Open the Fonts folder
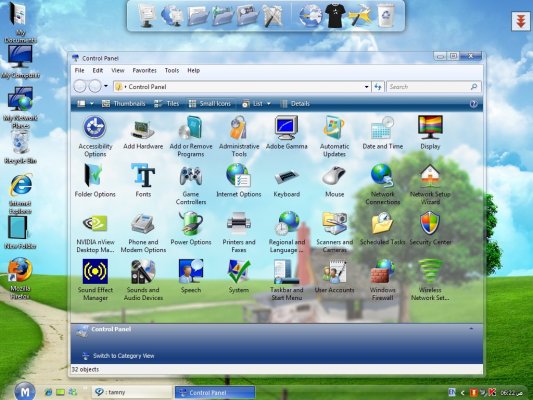Screen dimensions: 533x400 [143, 181]
